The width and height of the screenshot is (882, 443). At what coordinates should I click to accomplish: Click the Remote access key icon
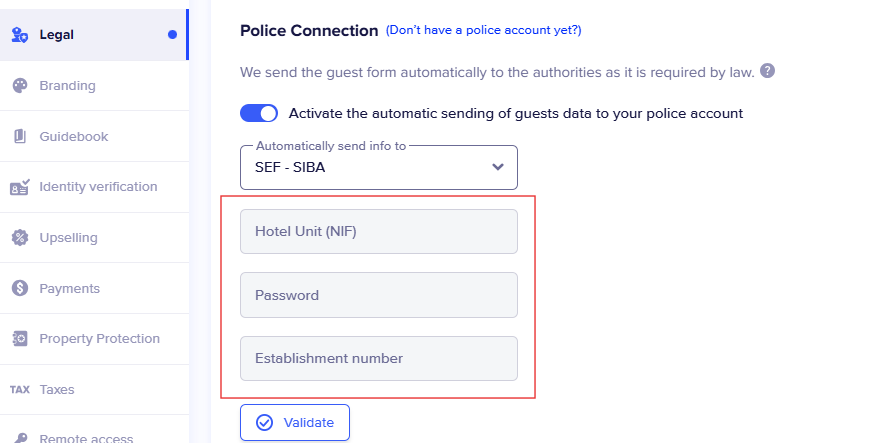tap(20, 438)
